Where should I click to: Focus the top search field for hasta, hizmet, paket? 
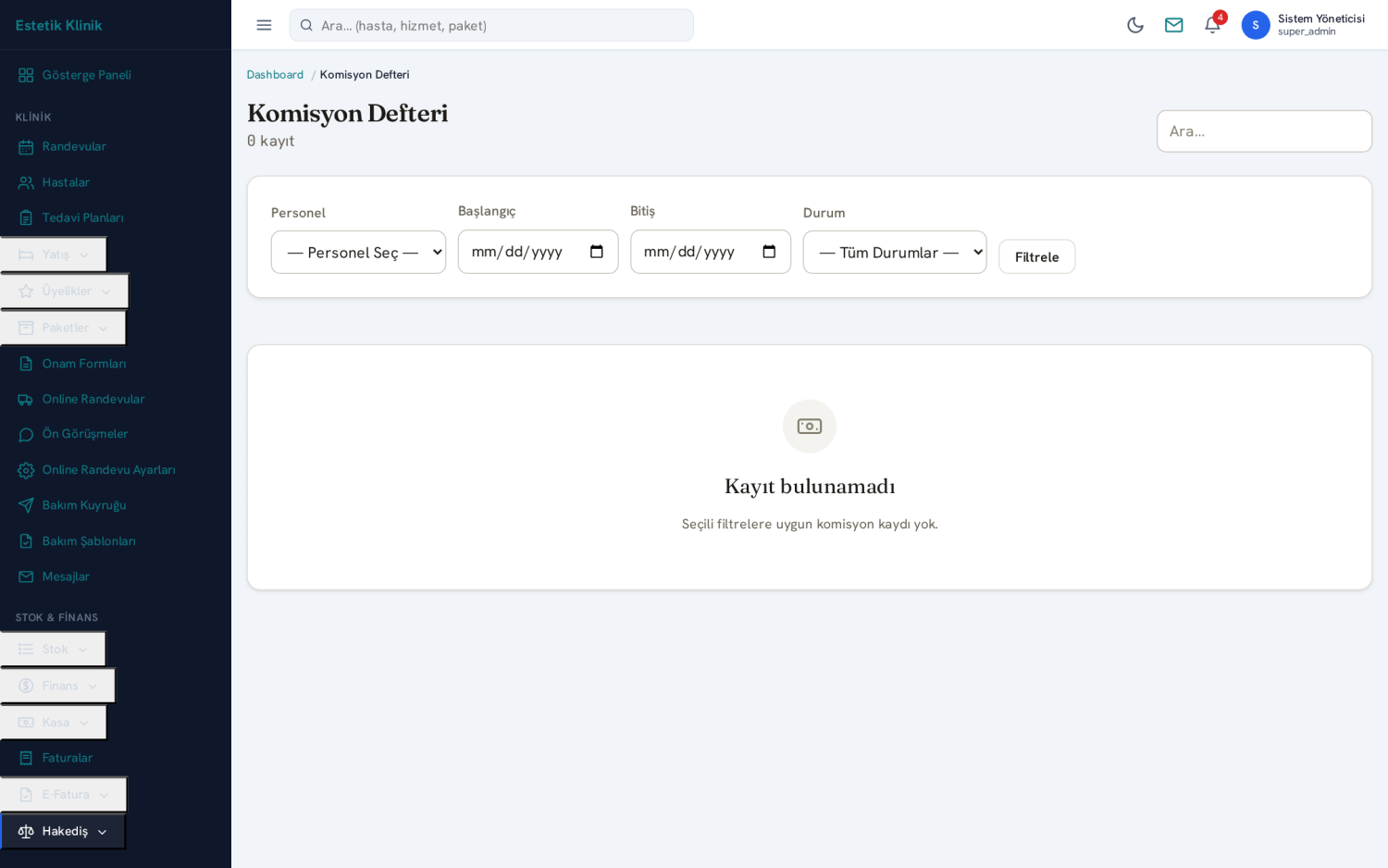[x=491, y=25]
